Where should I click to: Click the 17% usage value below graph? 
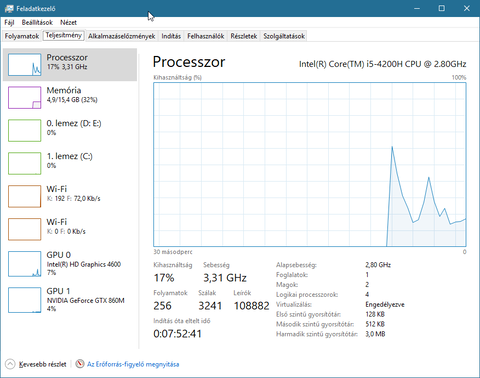coord(164,278)
